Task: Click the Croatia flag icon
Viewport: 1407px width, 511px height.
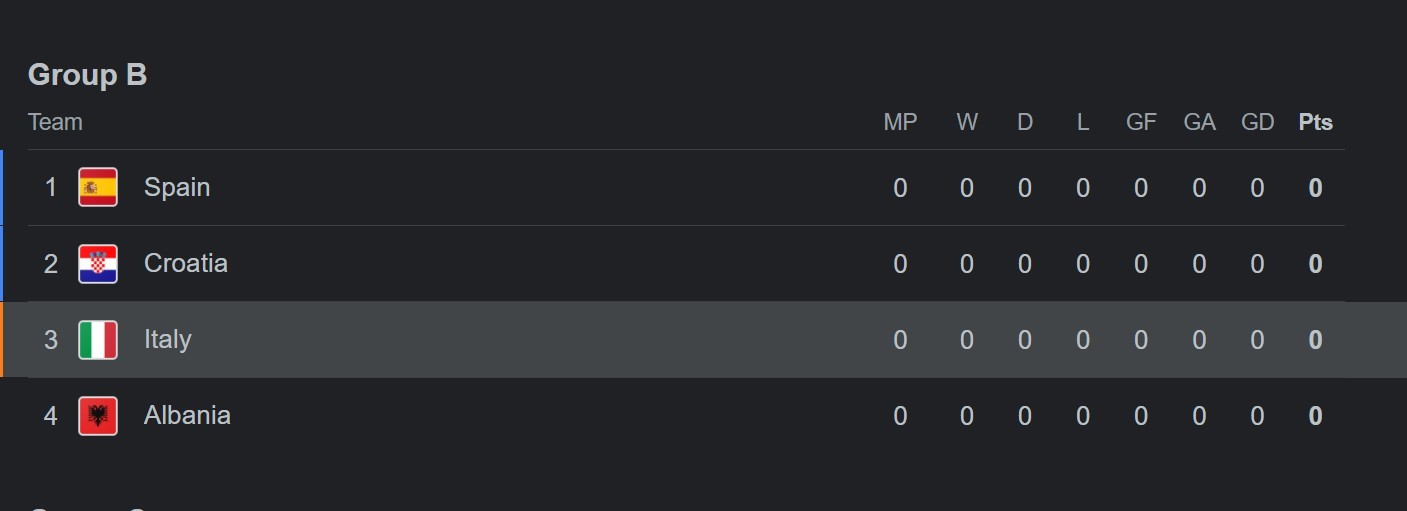Action: tap(98, 263)
